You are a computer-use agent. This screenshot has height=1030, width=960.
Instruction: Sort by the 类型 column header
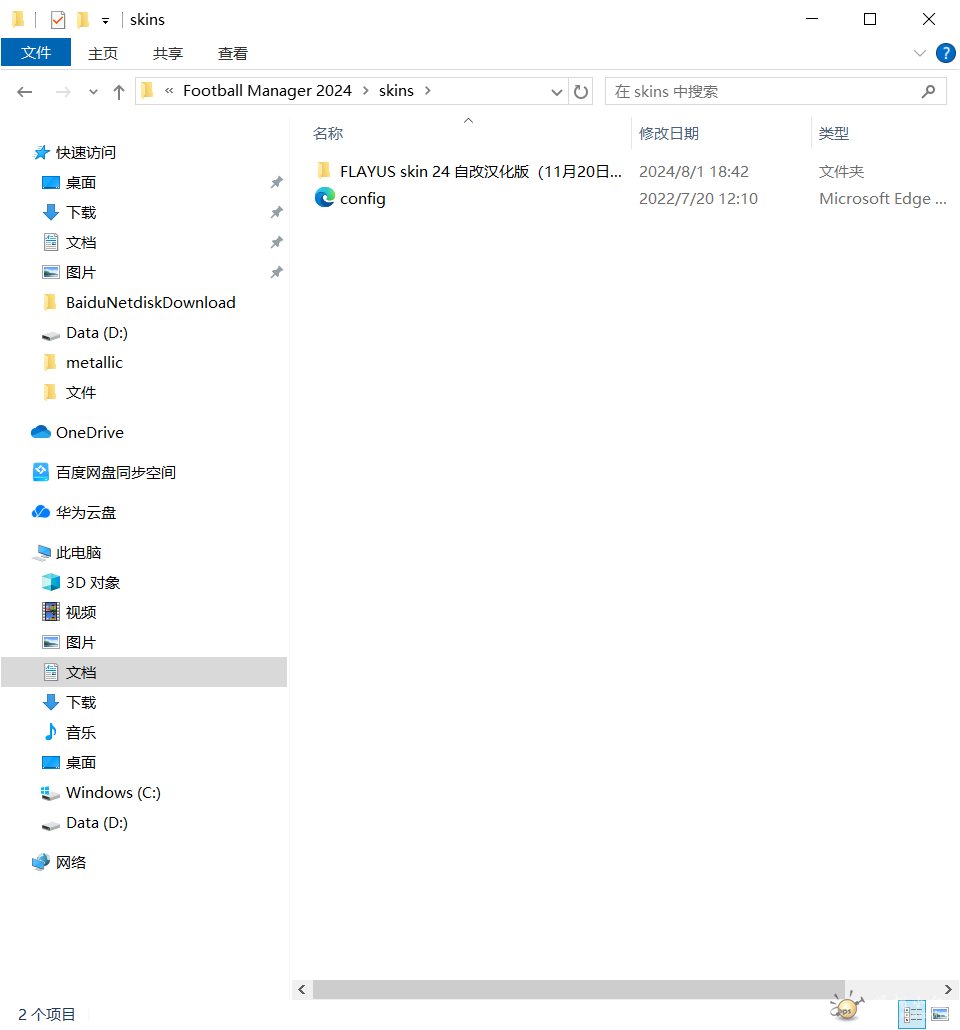[834, 133]
